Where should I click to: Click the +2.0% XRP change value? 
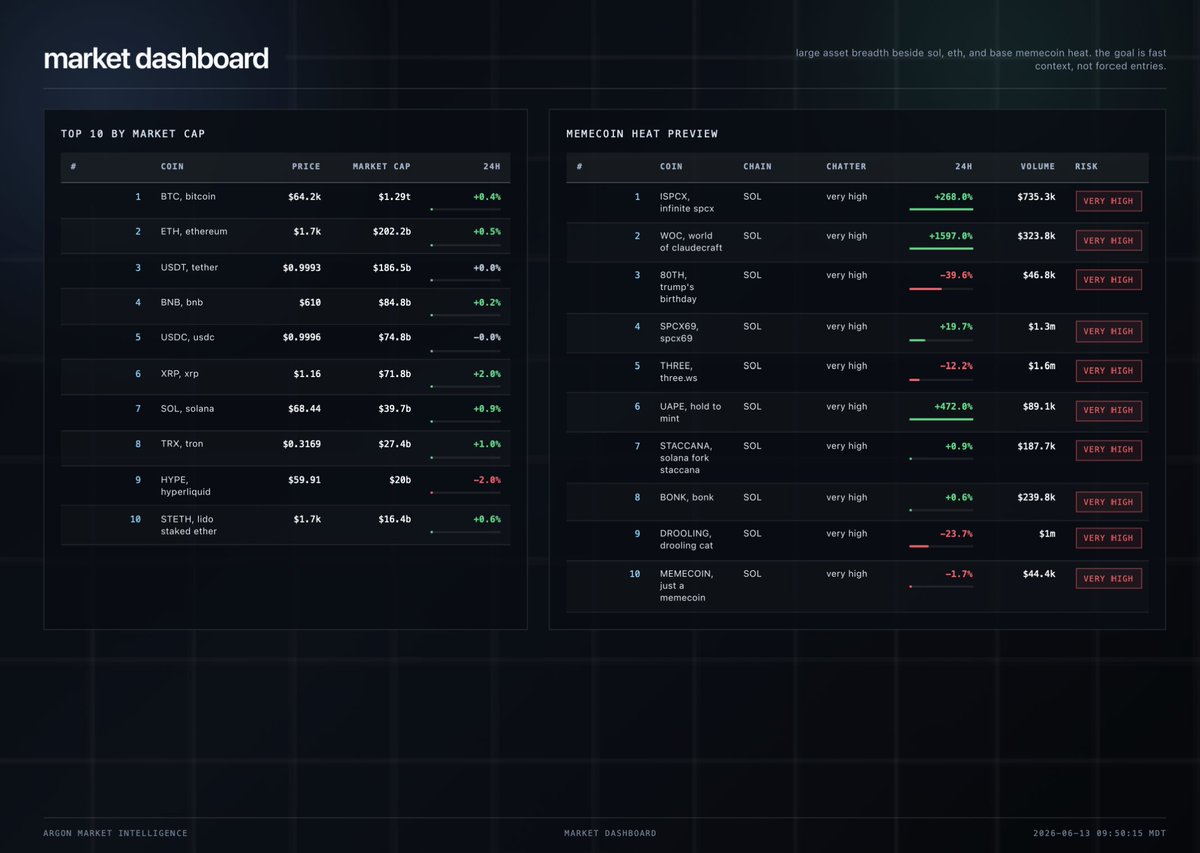click(x=487, y=374)
